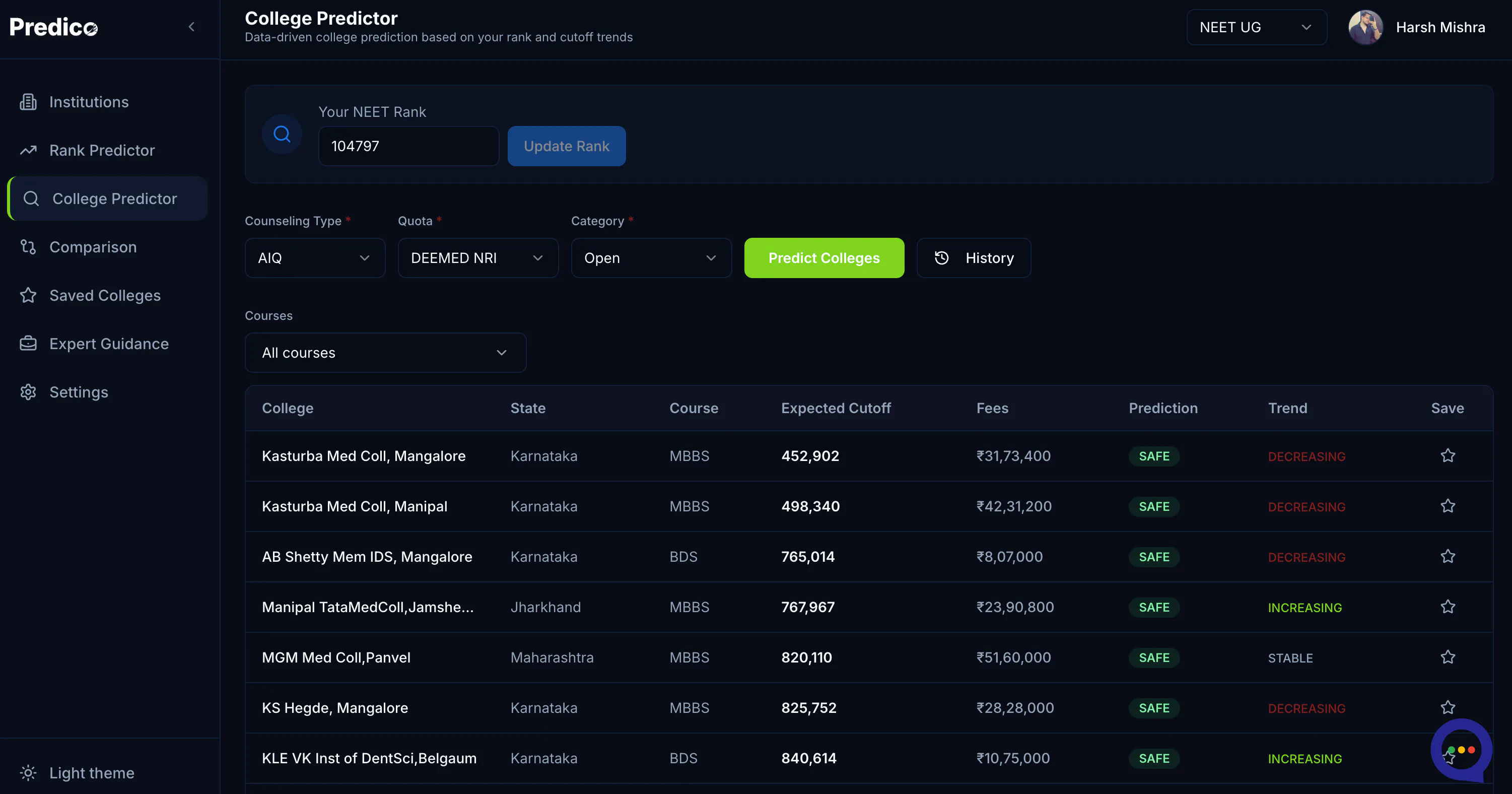
Task: Expand the All courses dropdown
Action: tap(386, 353)
